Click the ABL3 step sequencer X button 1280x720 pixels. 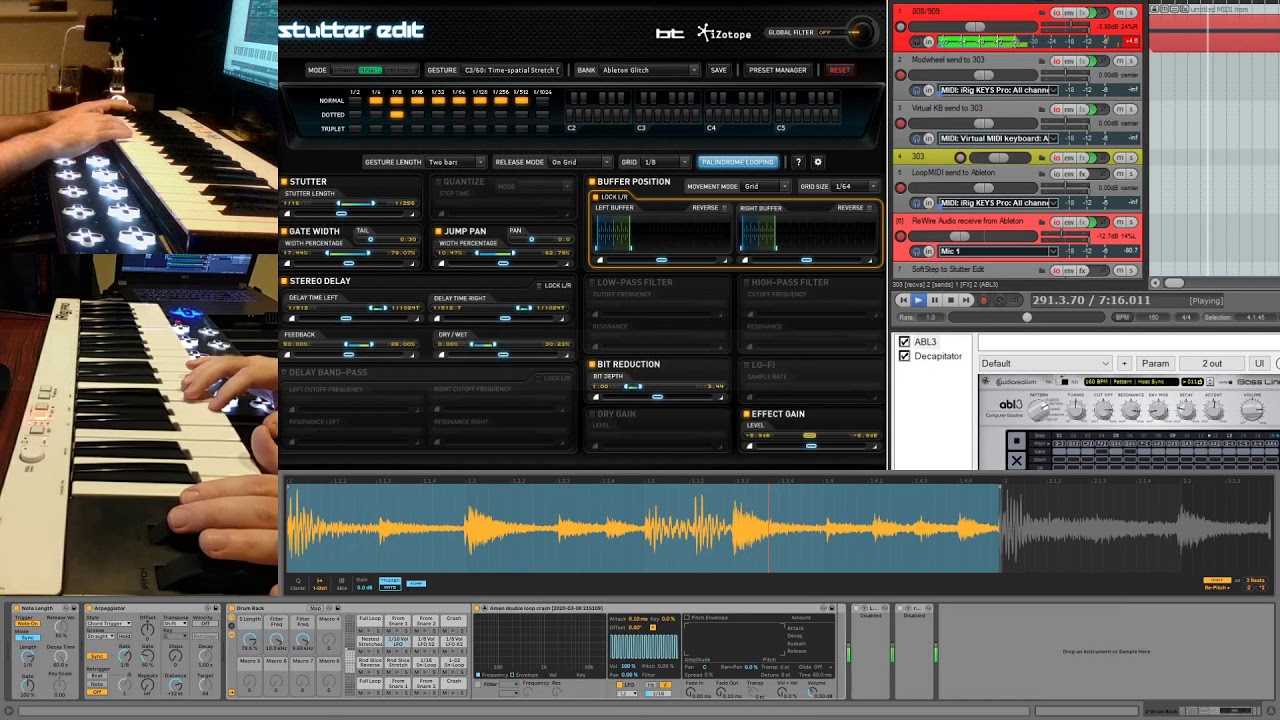tap(1016, 461)
